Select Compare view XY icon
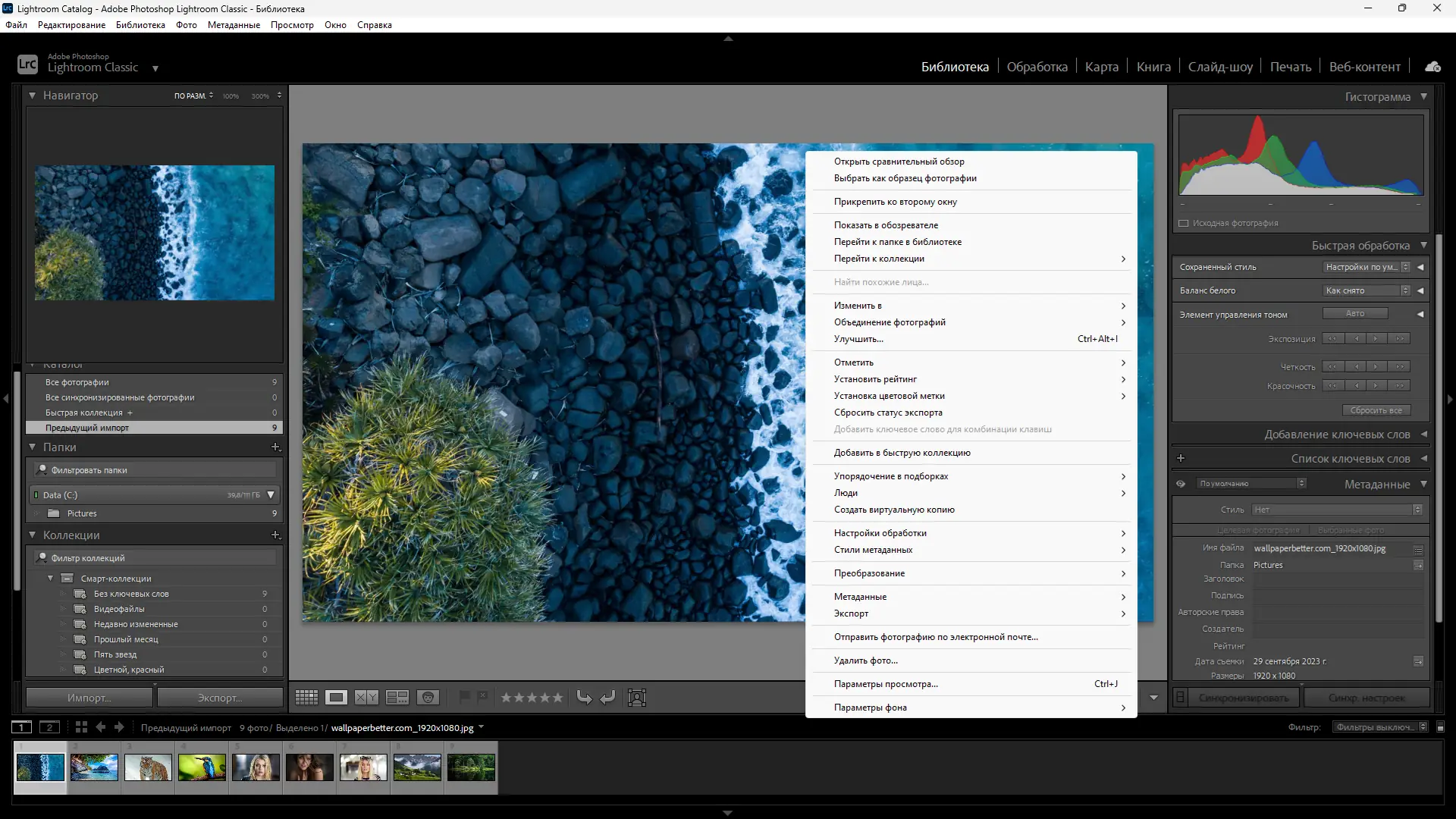The width and height of the screenshot is (1456, 819). [366, 698]
